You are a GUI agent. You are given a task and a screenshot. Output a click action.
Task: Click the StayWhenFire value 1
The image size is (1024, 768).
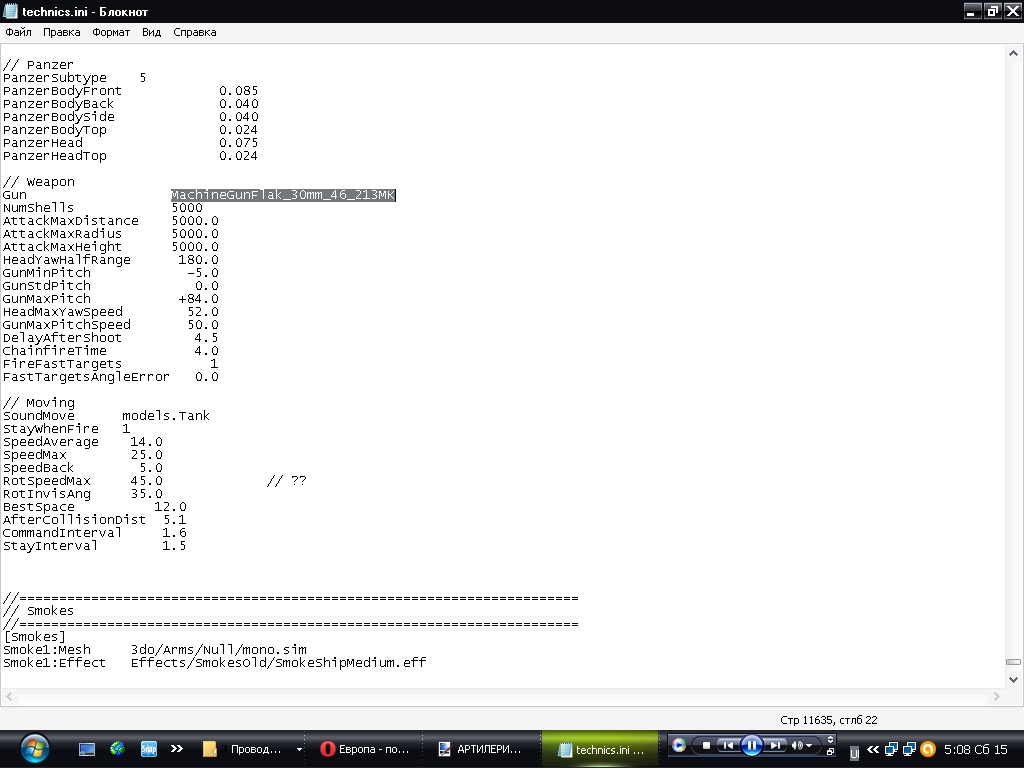(126, 428)
